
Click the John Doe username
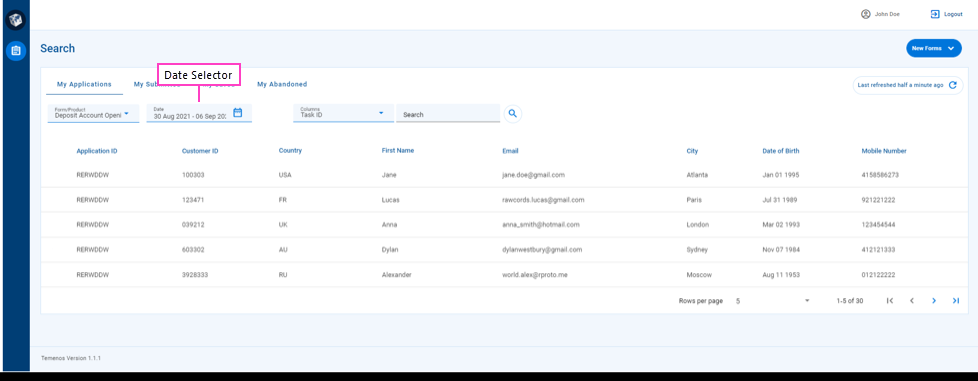click(x=887, y=14)
